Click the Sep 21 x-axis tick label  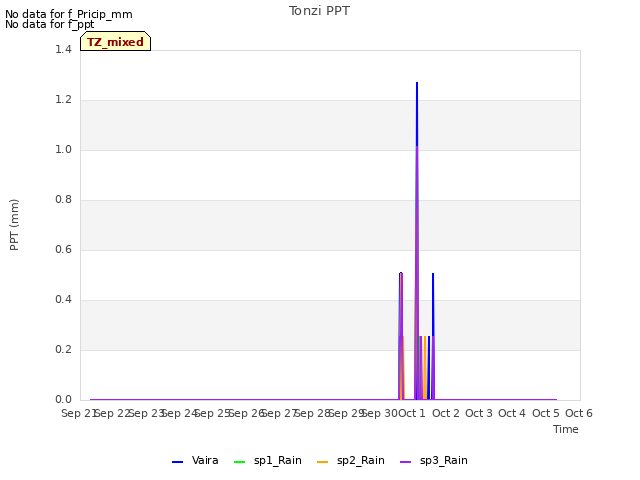coord(78,413)
